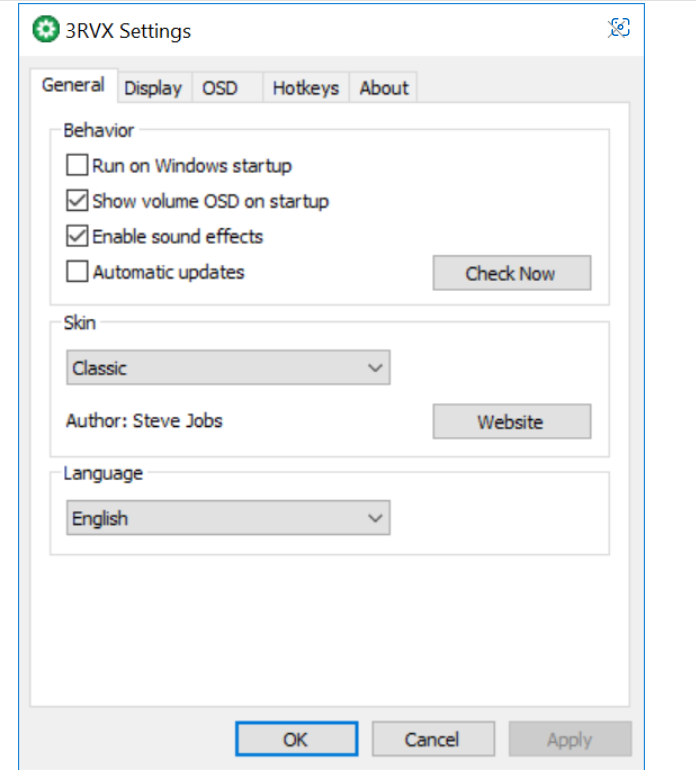Click the screen capture icon at top right
696x780 pixels.
pyautogui.click(x=619, y=28)
